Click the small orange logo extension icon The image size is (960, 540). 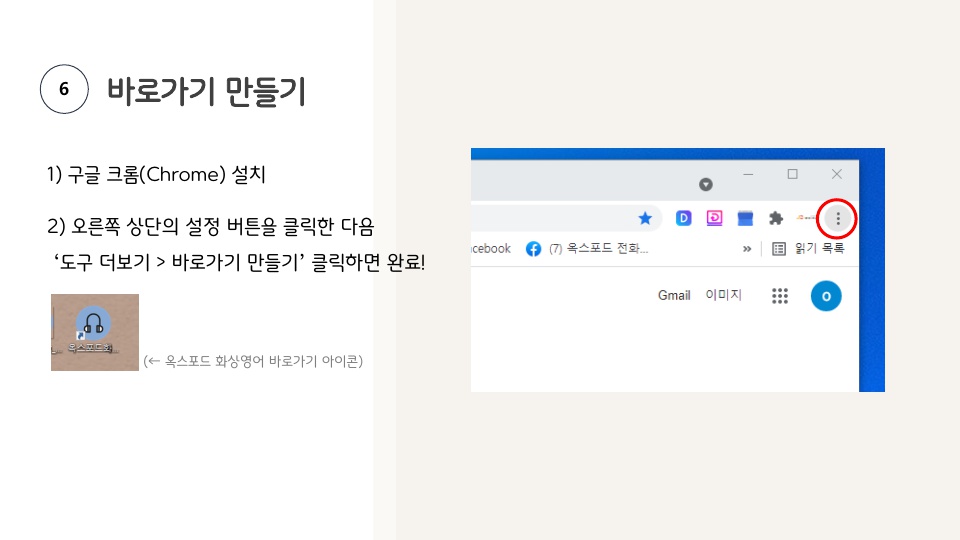tap(806, 218)
